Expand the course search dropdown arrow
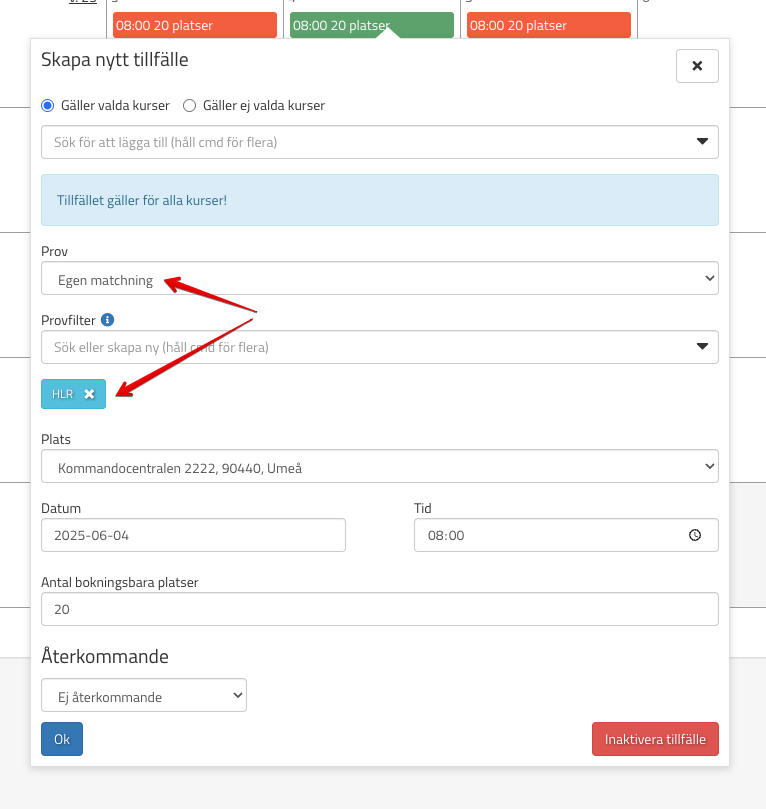The height and width of the screenshot is (809, 766). pos(702,142)
